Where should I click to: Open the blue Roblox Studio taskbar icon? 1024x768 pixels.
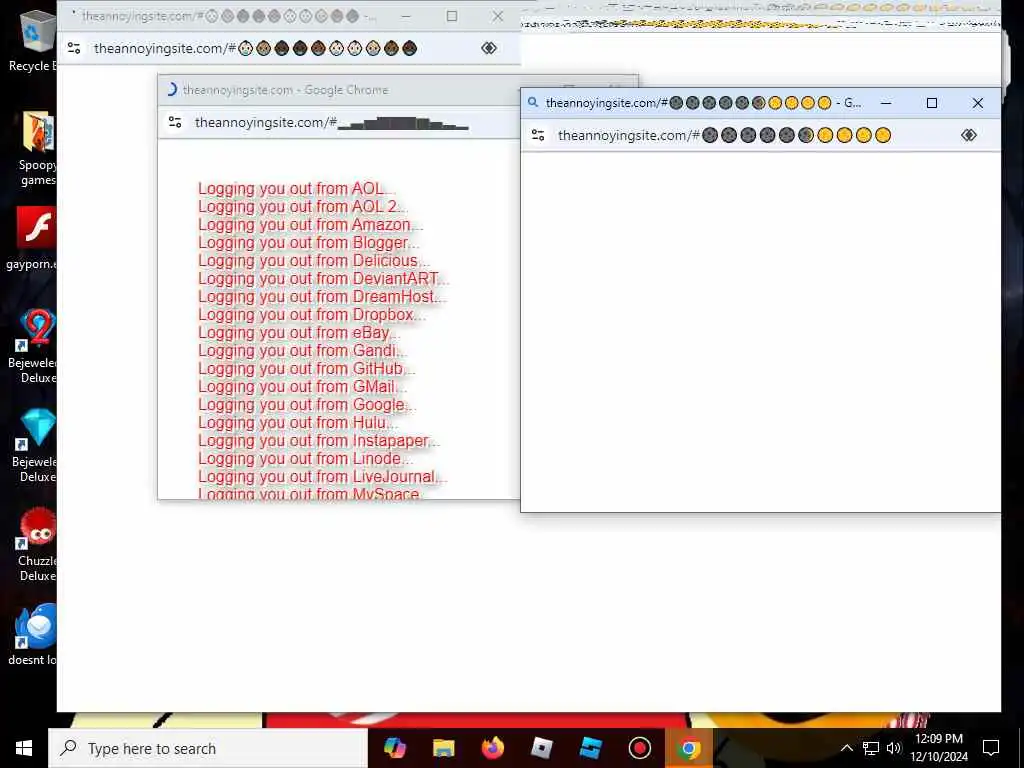[x=590, y=748]
